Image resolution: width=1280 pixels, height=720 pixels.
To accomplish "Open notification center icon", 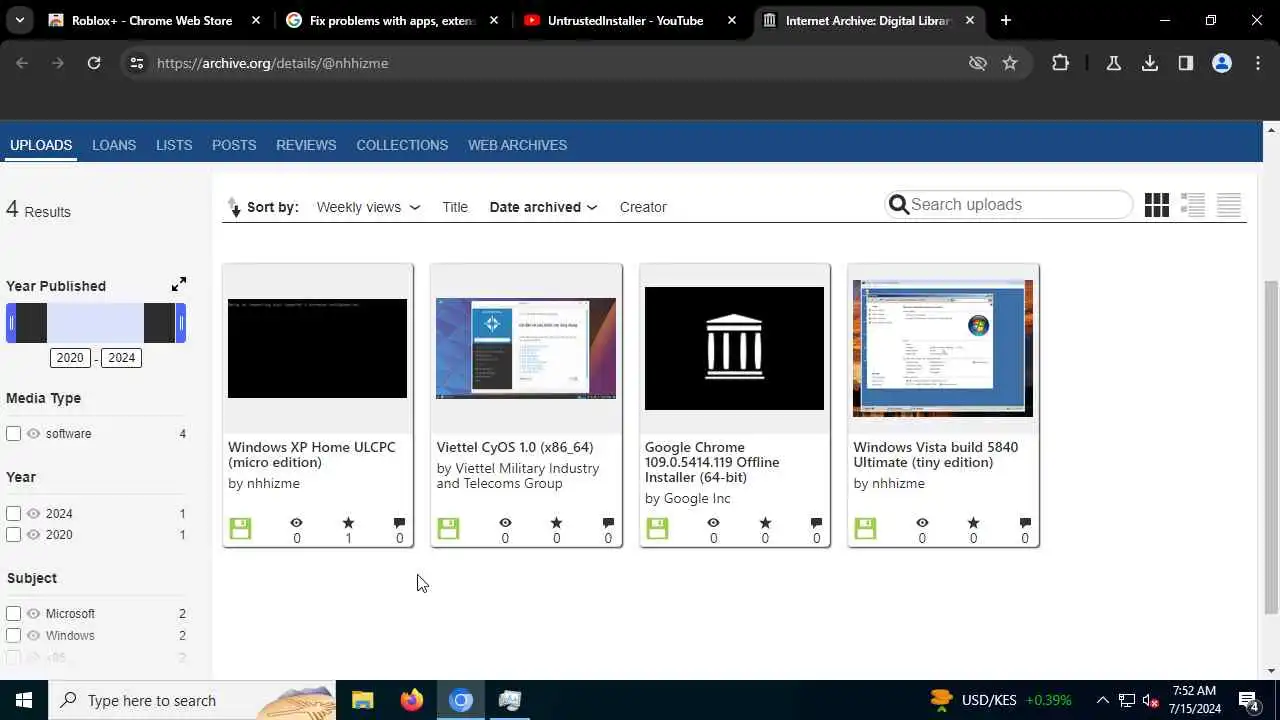I will pyautogui.click(x=1248, y=700).
